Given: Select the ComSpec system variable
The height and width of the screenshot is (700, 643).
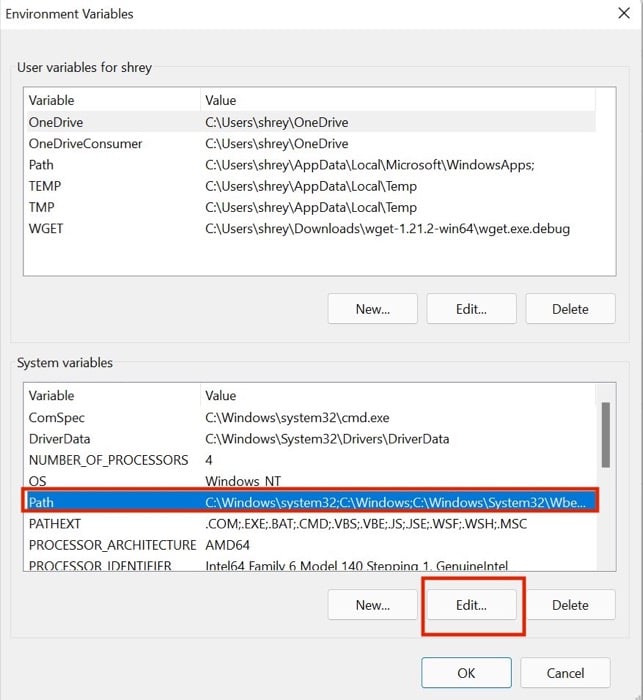Looking at the screenshot, I should click(311, 417).
